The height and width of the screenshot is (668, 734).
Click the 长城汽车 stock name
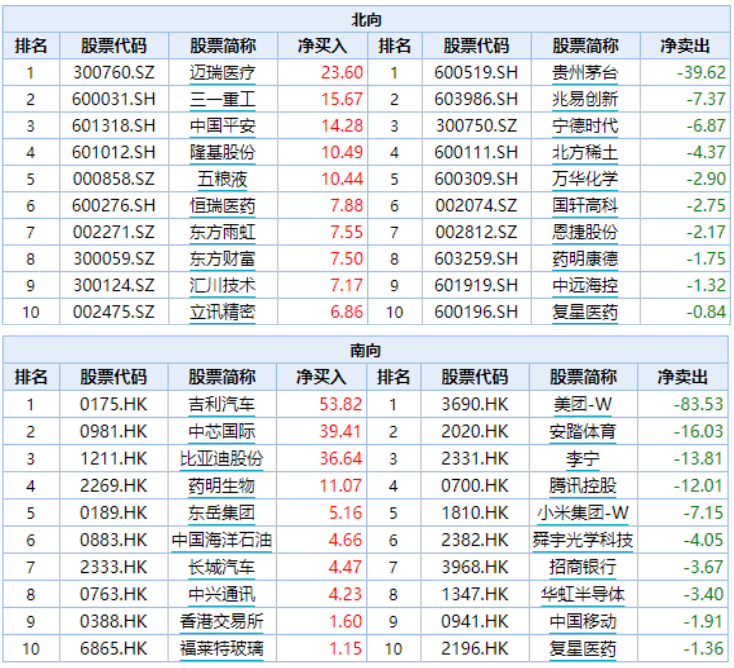(x=221, y=567)
